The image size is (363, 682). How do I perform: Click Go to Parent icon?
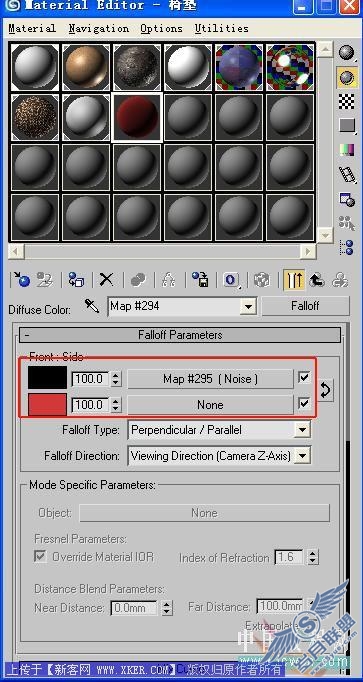click(x=316, y=279)
